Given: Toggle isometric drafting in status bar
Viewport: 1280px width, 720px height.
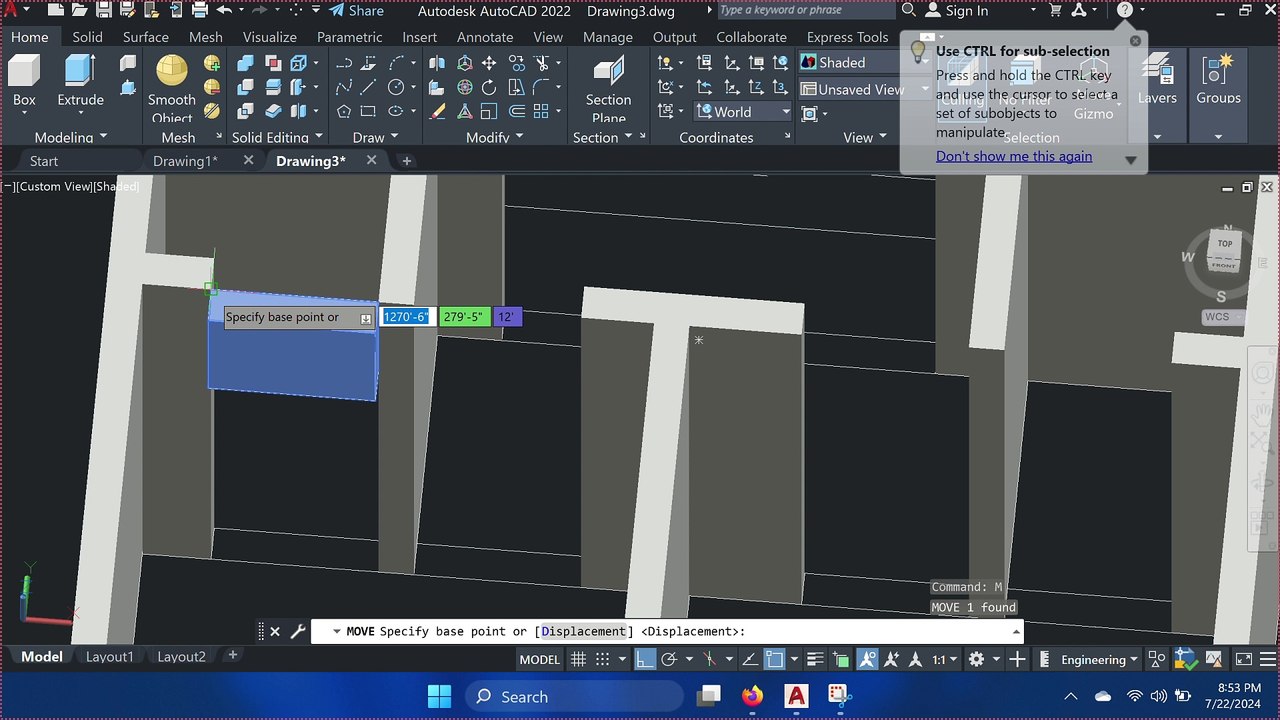Looking at the screenshot, I should point(710,659).
